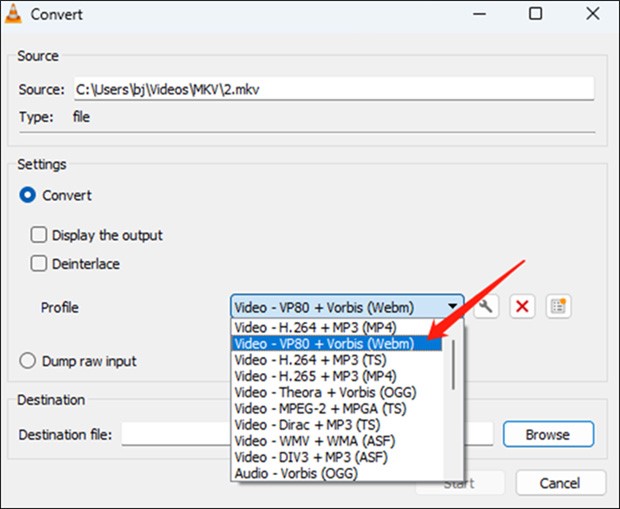This screenshot has width=620, height=509.
Task: Click the Source path input field
Action: click(334, 89)
